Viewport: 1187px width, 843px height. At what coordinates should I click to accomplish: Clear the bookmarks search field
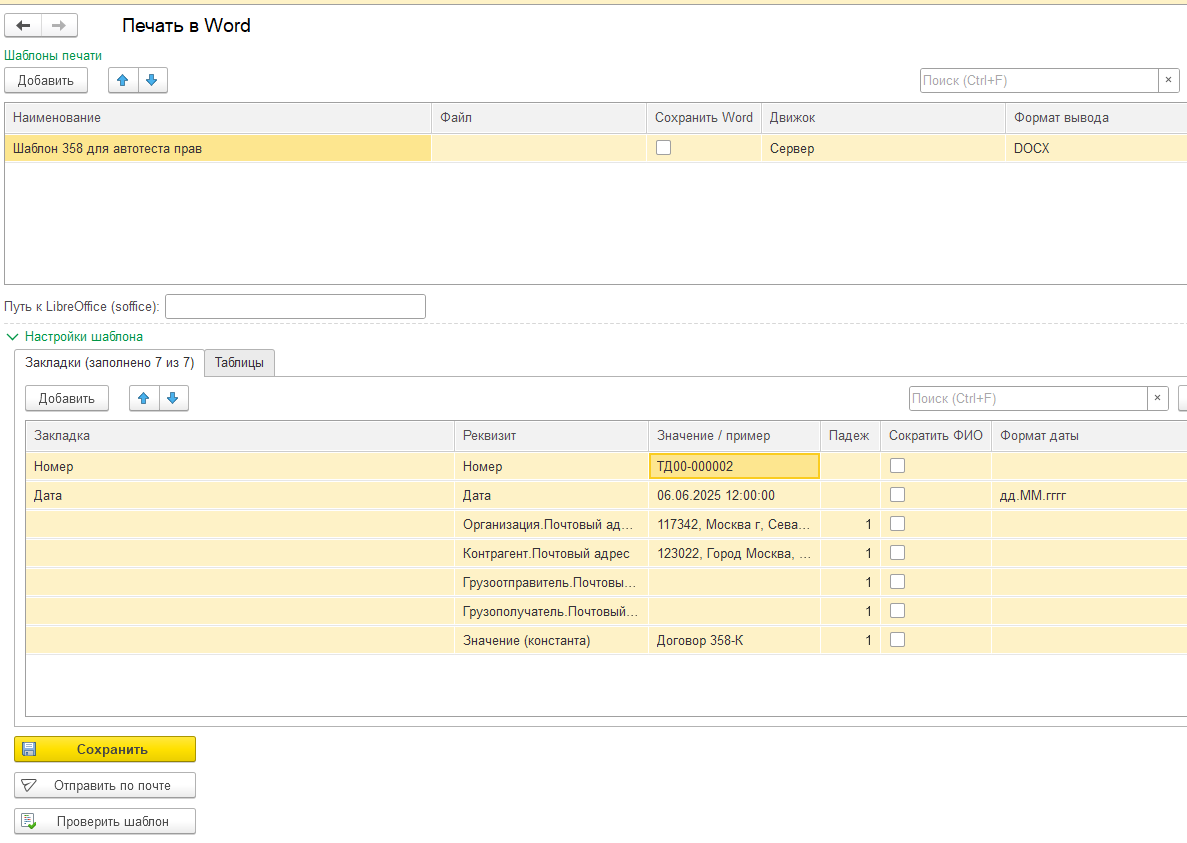point(1157,398)
